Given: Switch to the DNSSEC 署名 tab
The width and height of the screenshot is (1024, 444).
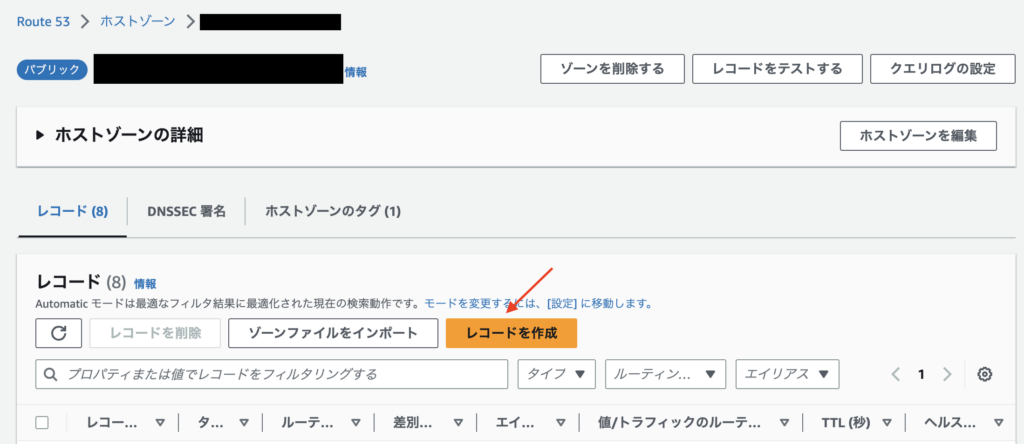Looking at the screenshot, I should [x=186, y=211].
